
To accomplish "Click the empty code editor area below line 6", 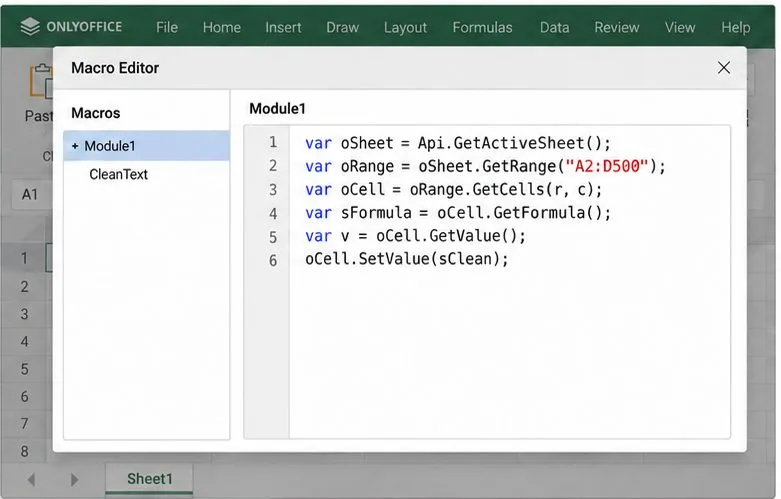I will click(x=509, y=354).
